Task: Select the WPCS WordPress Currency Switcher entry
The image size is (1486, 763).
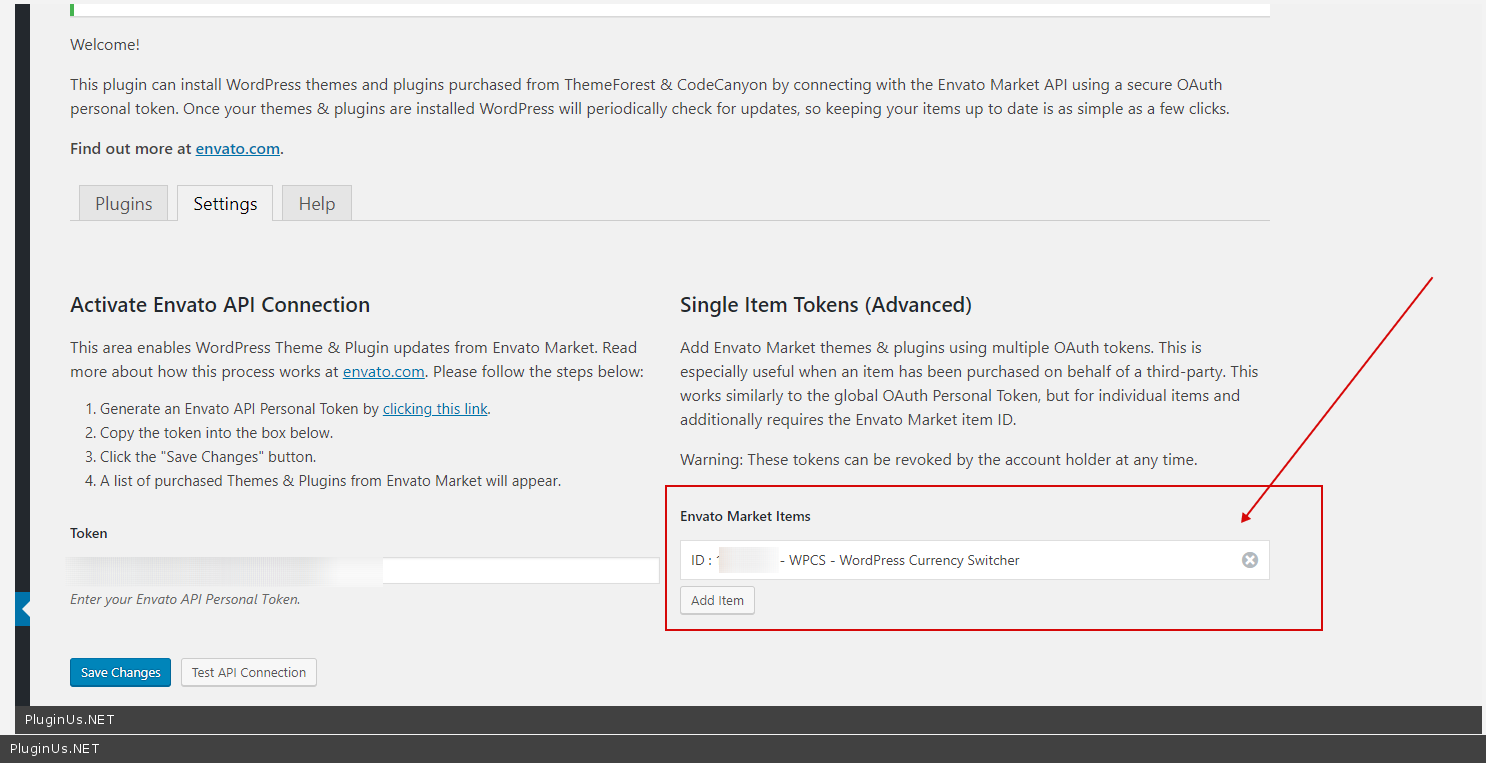Action: [x=904, y=561]
